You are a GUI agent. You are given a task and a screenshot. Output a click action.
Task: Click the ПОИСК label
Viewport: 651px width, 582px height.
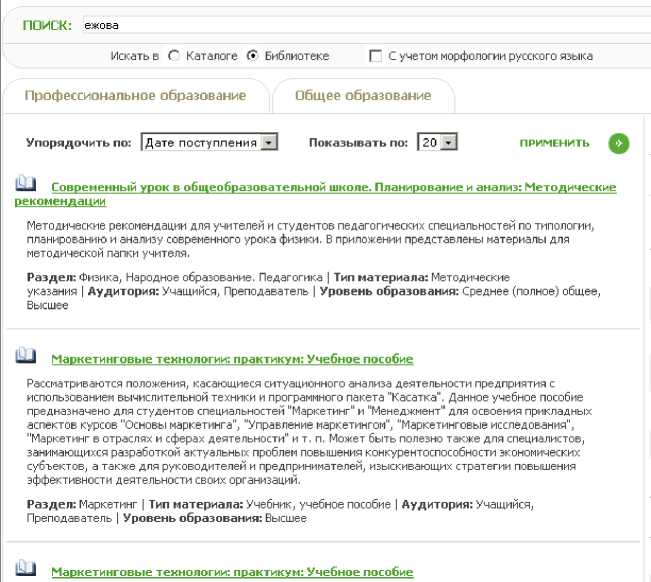[47, 25]
